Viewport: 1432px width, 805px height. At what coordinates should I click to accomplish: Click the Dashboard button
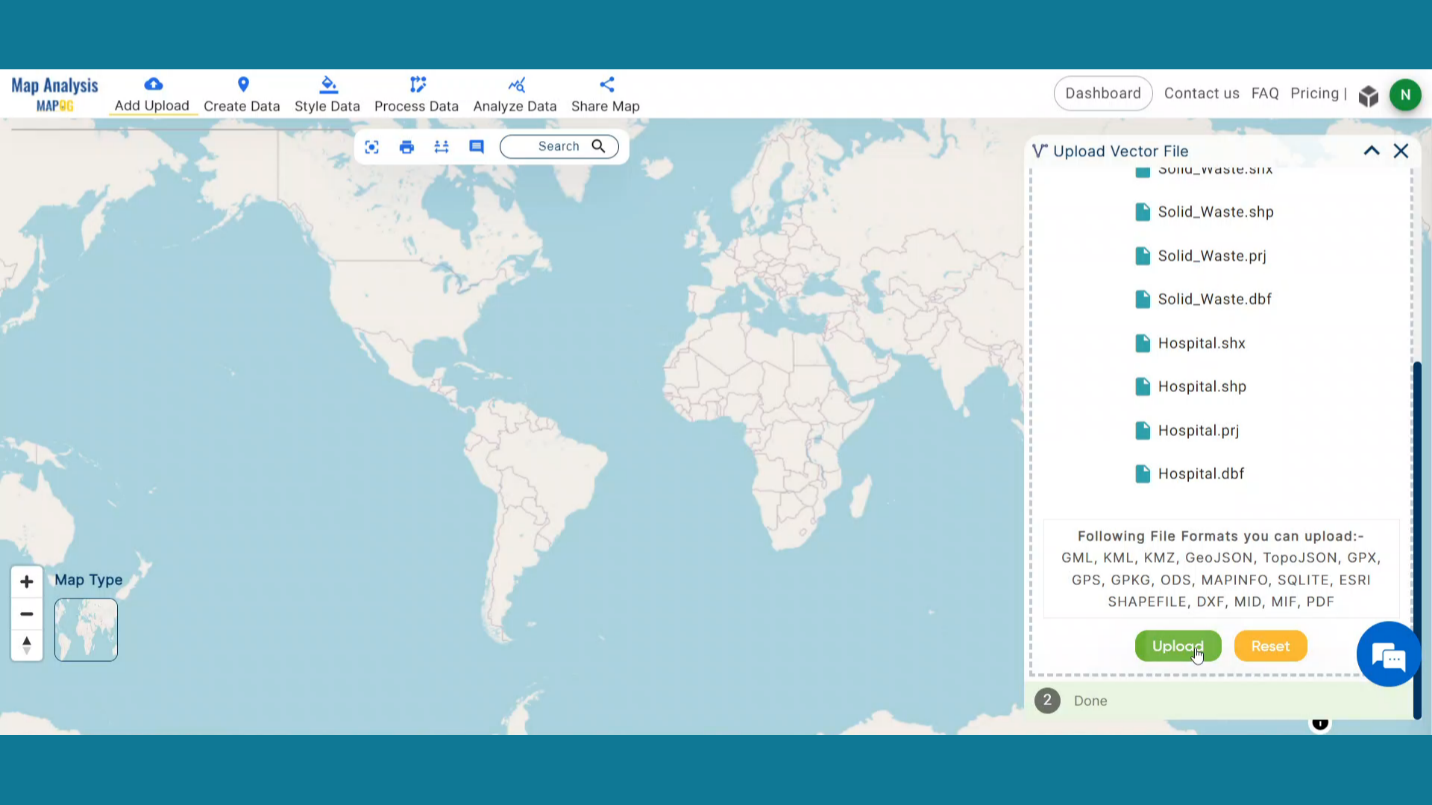click(1103, 93)
